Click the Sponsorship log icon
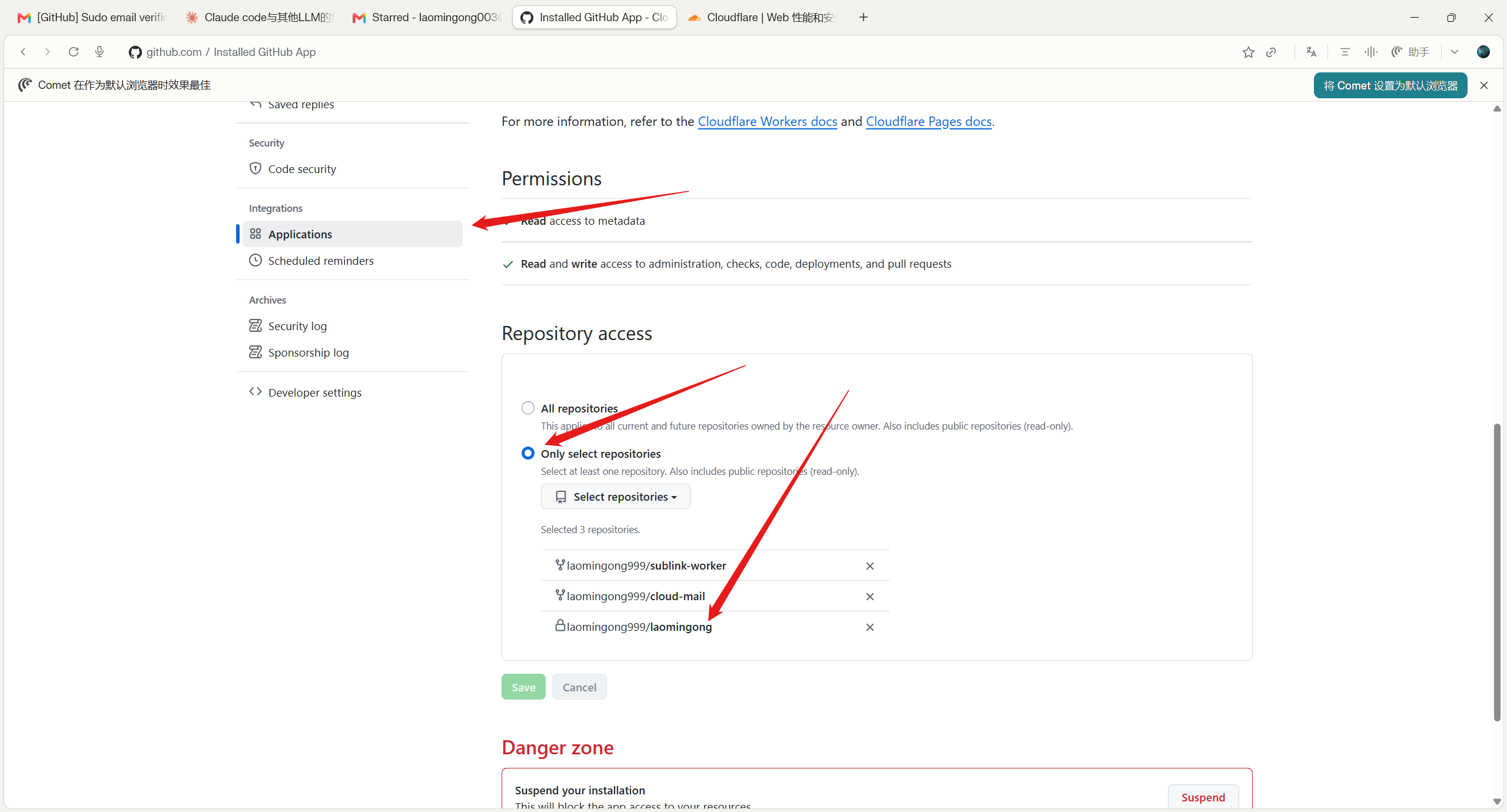The height and width of the screenshot is (812, 1507). pyautogui.click(x=255, y=352)
